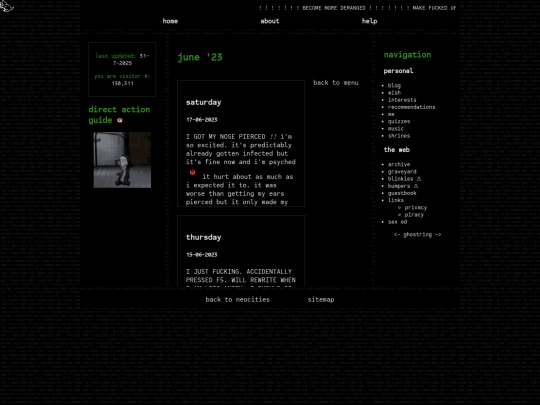Open the wish navigation link
The height and width of the screenshot is (405, 540).
(x=394, y=93)
